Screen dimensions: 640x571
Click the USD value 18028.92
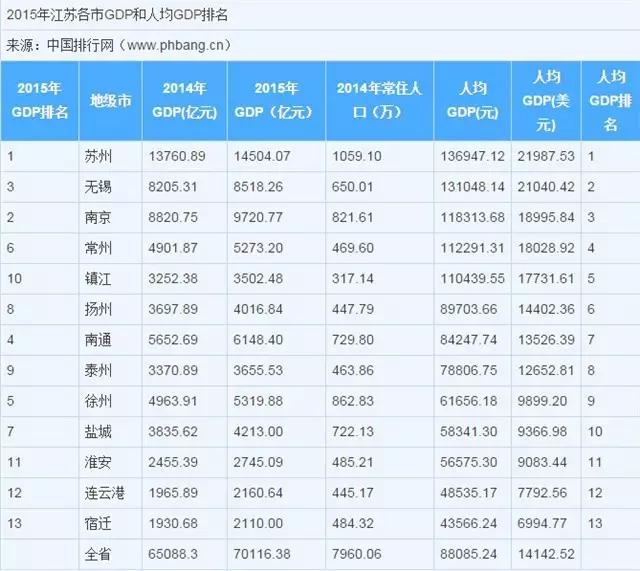click(546, 248)
